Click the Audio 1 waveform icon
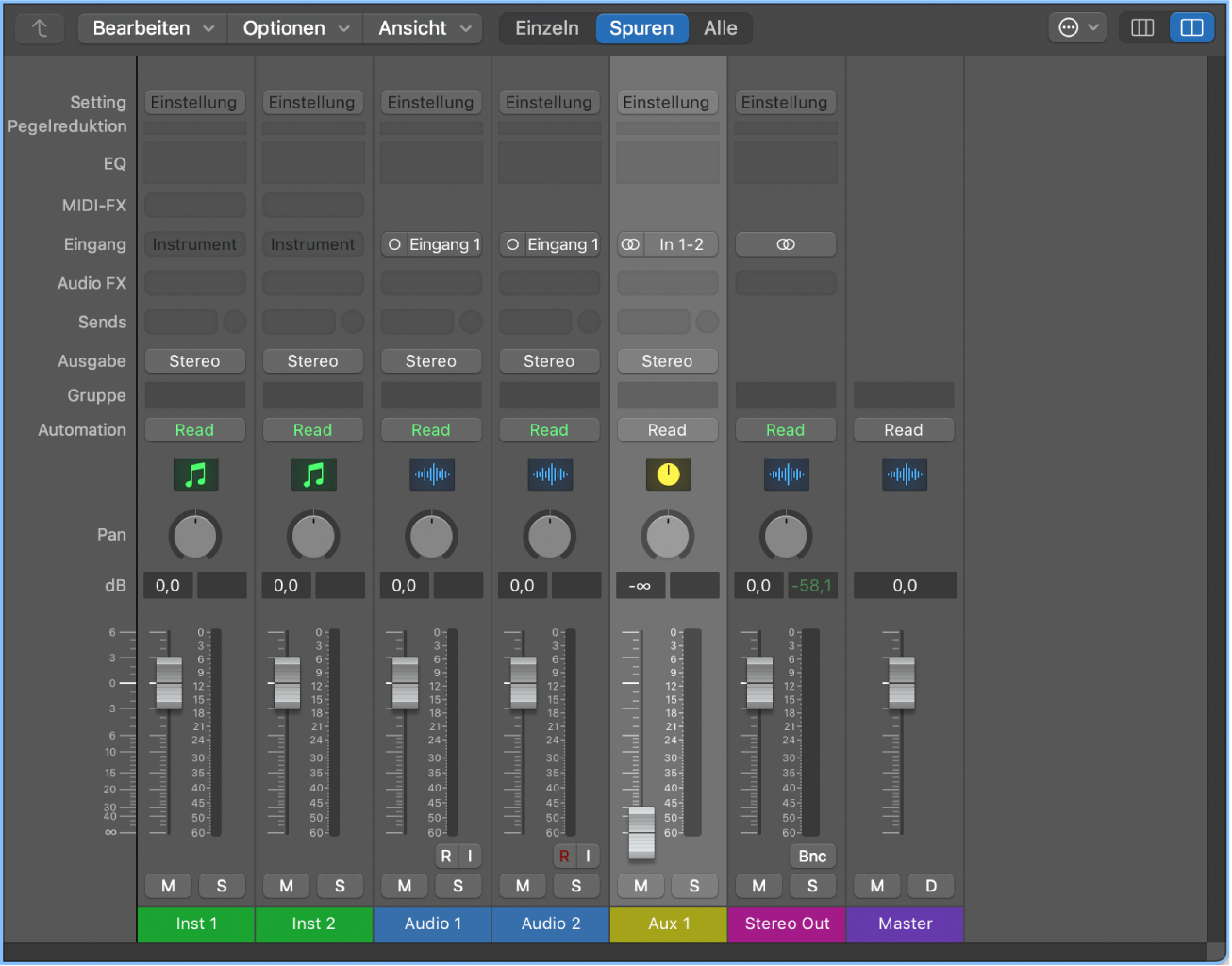The image size is (1232, 966). point(432,475)
